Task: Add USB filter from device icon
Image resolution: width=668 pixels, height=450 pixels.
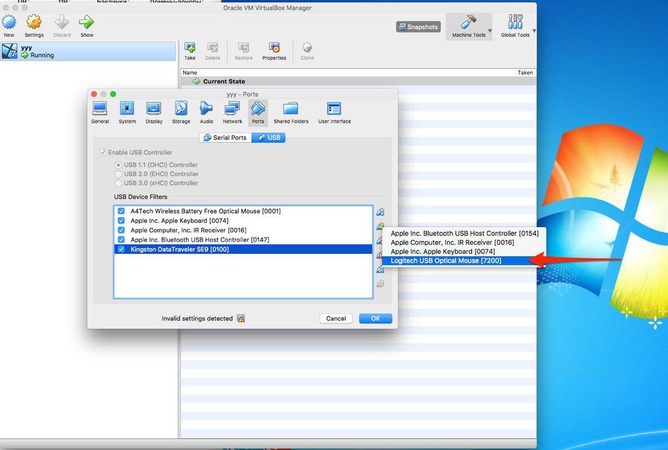Action: 380,226
